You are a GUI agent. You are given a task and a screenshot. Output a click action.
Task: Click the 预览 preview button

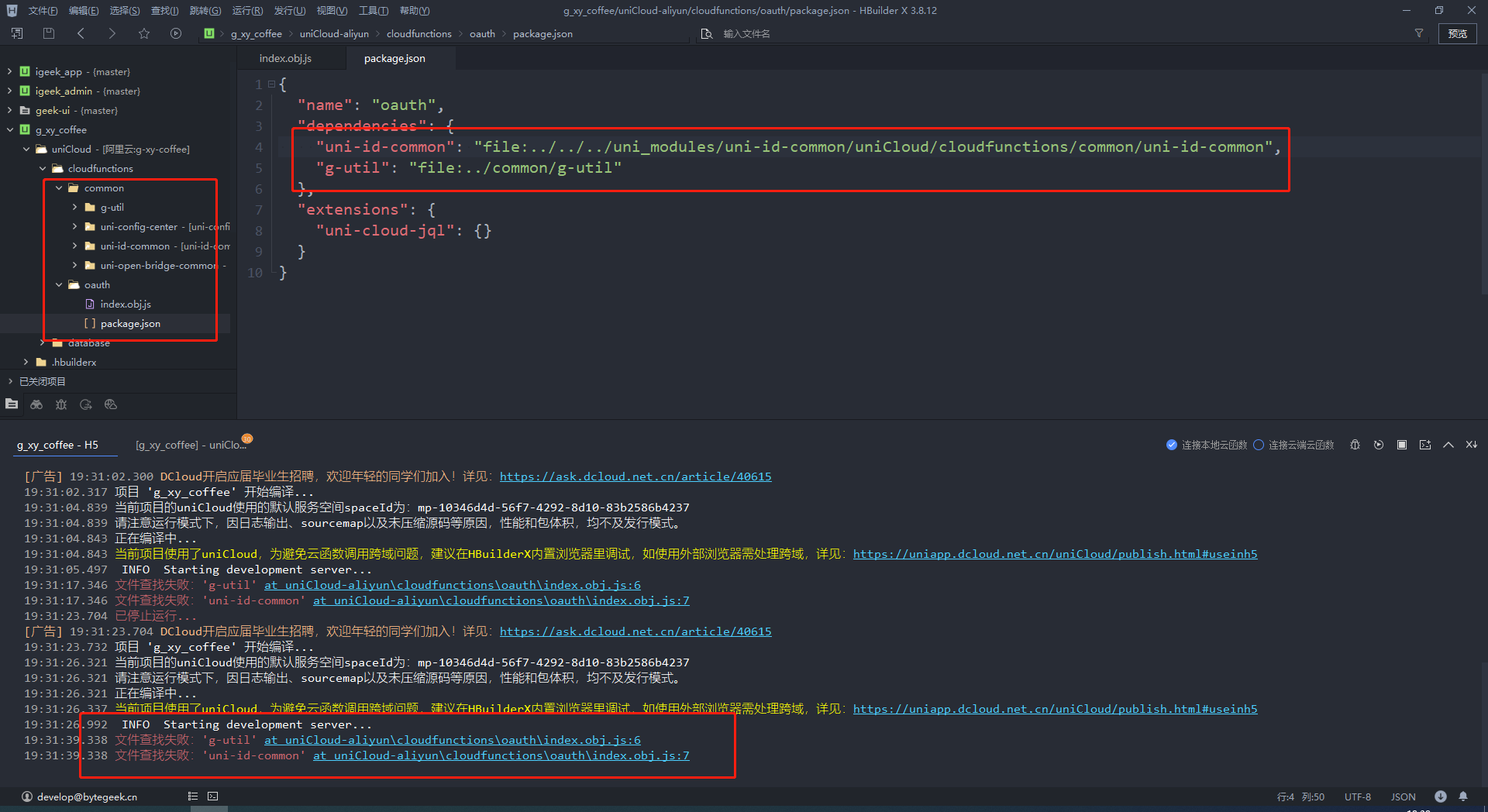pos(1457,33)
